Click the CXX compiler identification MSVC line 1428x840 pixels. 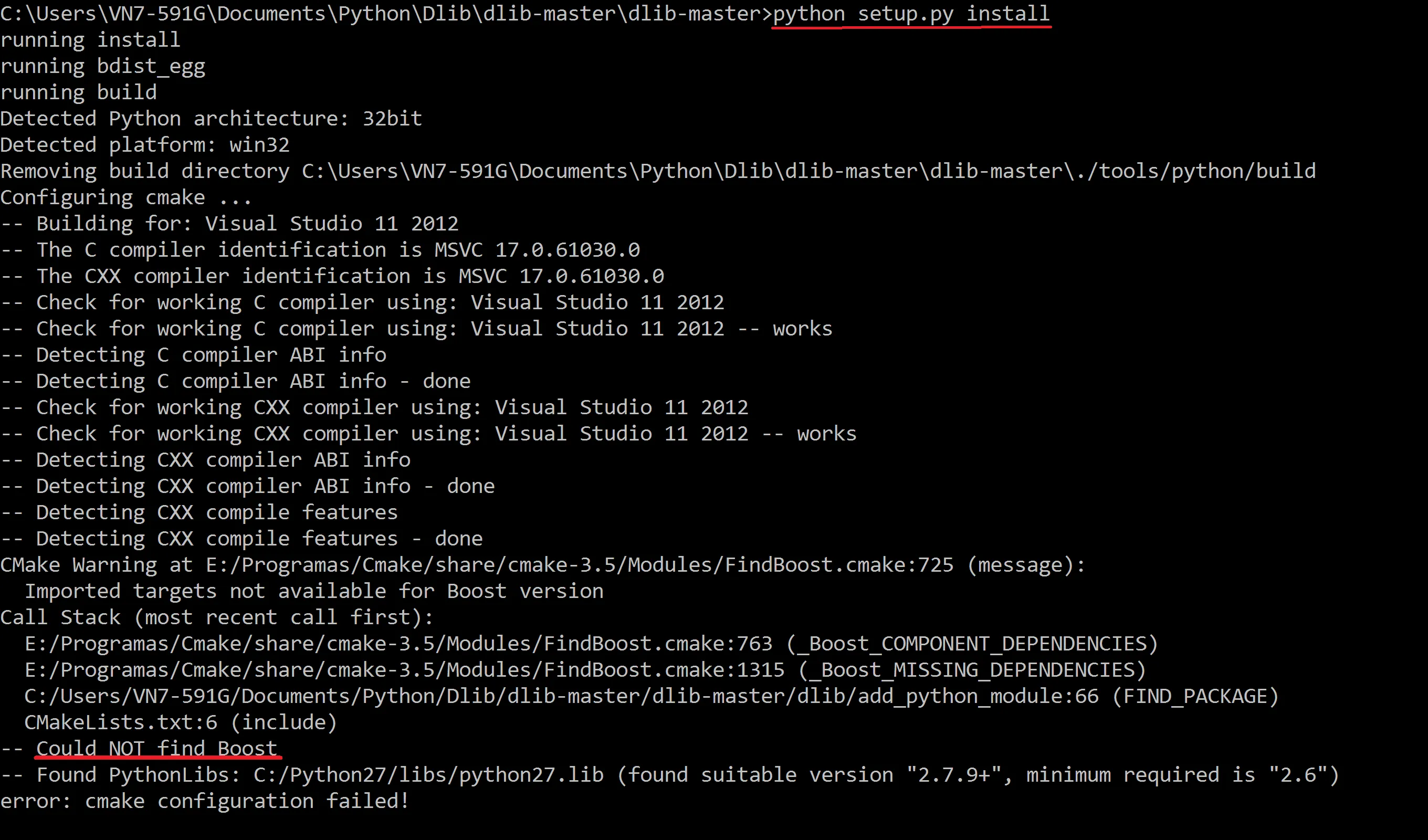[x=332, y=276]
